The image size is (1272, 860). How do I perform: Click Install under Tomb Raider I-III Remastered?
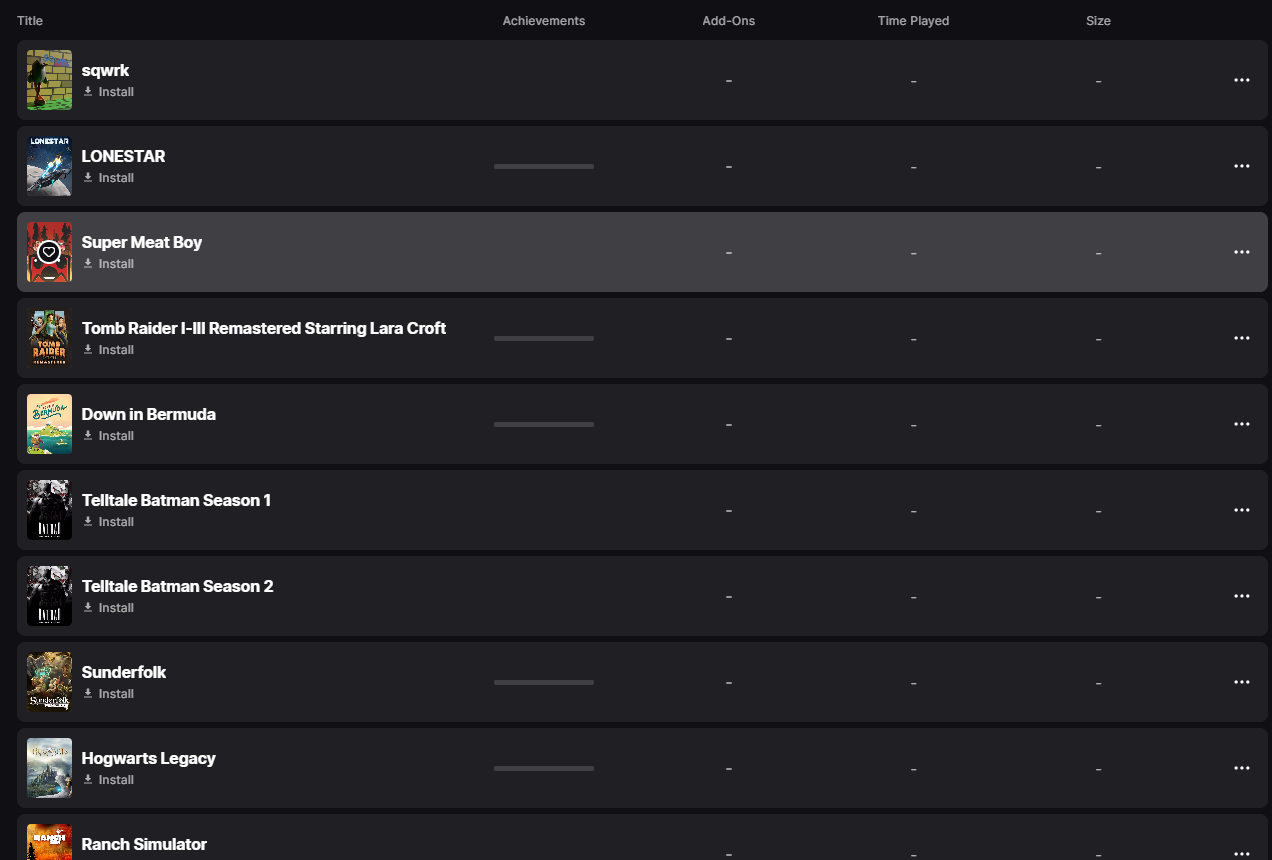point(108,350)
